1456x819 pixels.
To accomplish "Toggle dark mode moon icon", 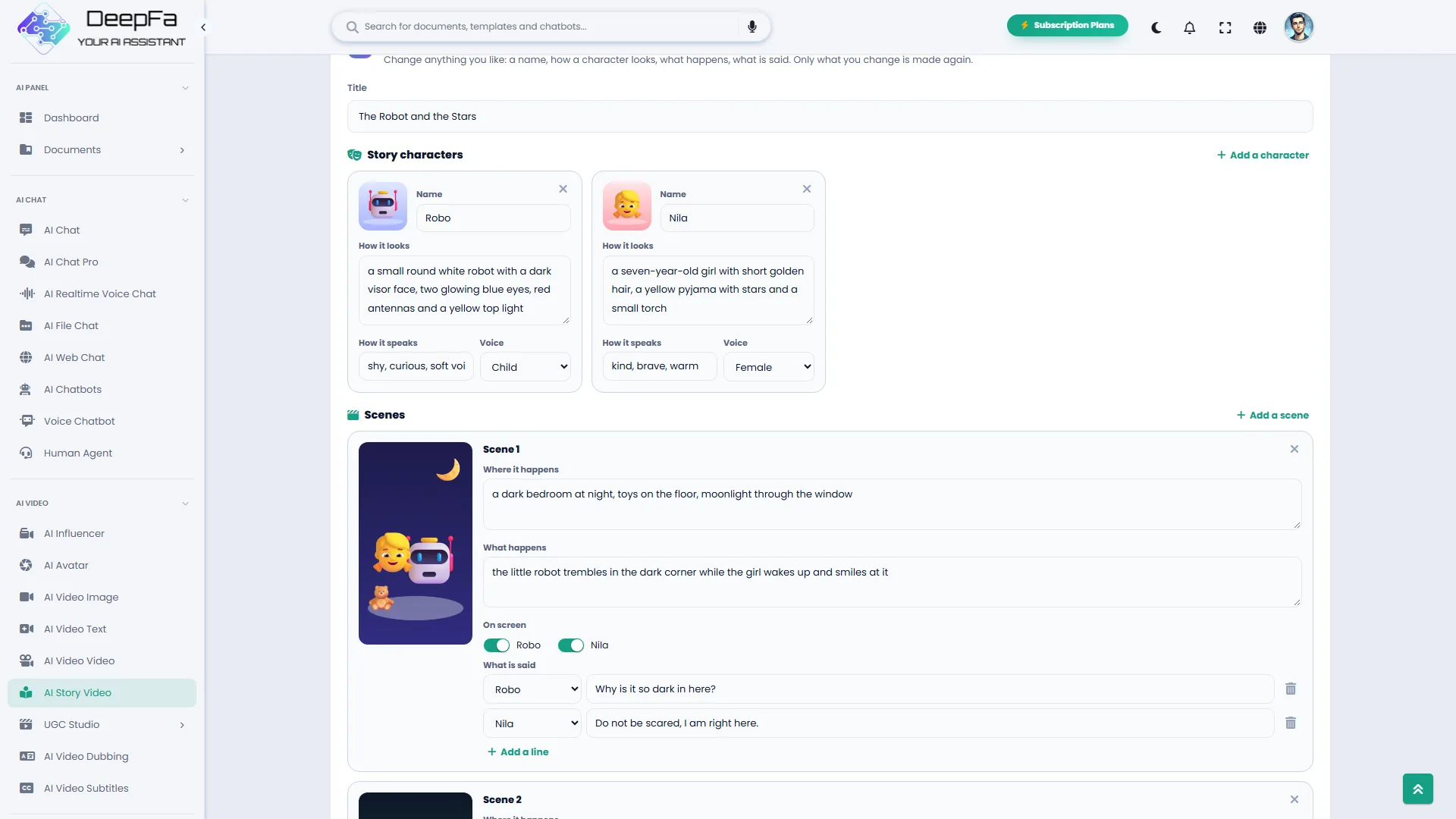I will click(x=1156, y=27).
